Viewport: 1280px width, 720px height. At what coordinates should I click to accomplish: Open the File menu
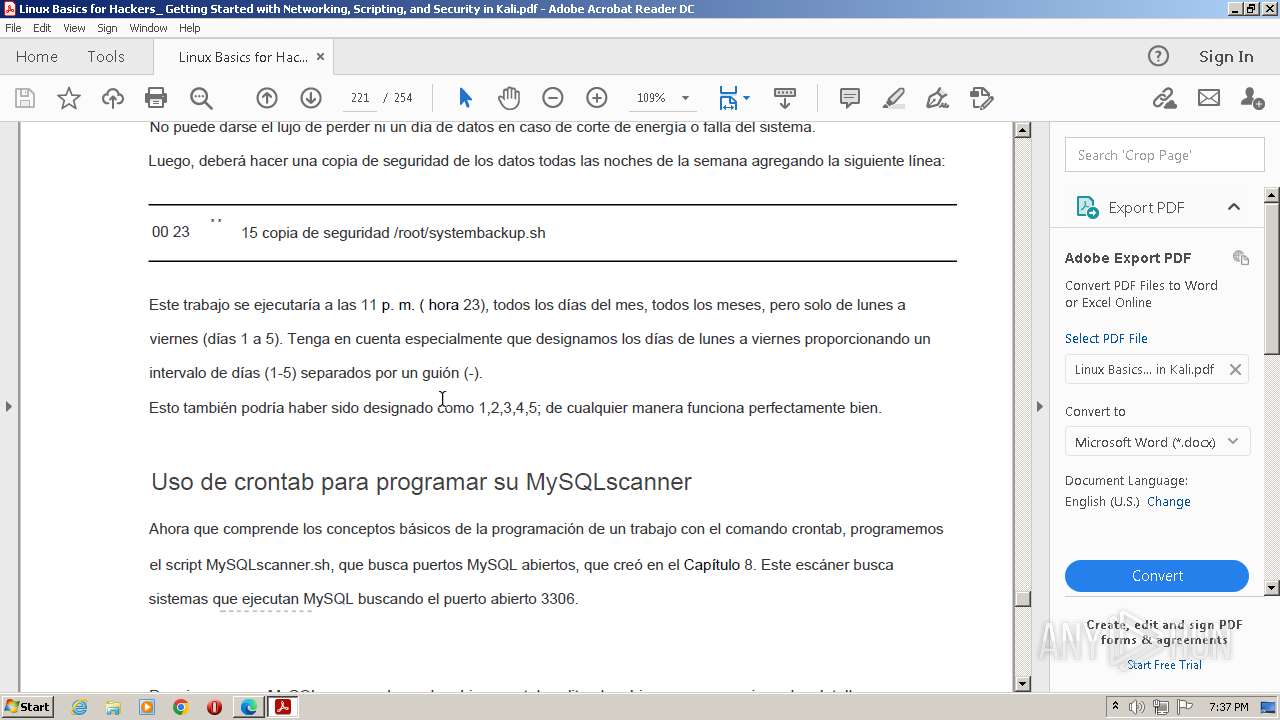pyautogui.click(x=13, y=28)
